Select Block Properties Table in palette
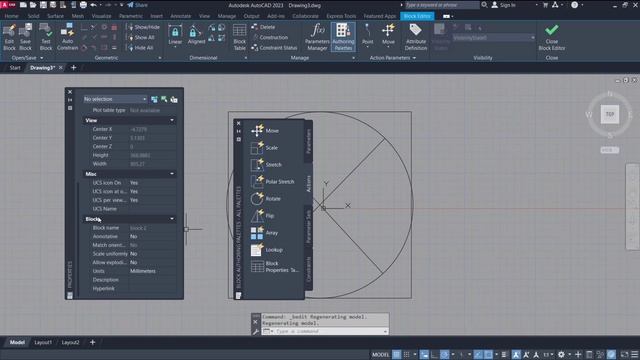The image size is (640, 360). [x=274, y=267]
